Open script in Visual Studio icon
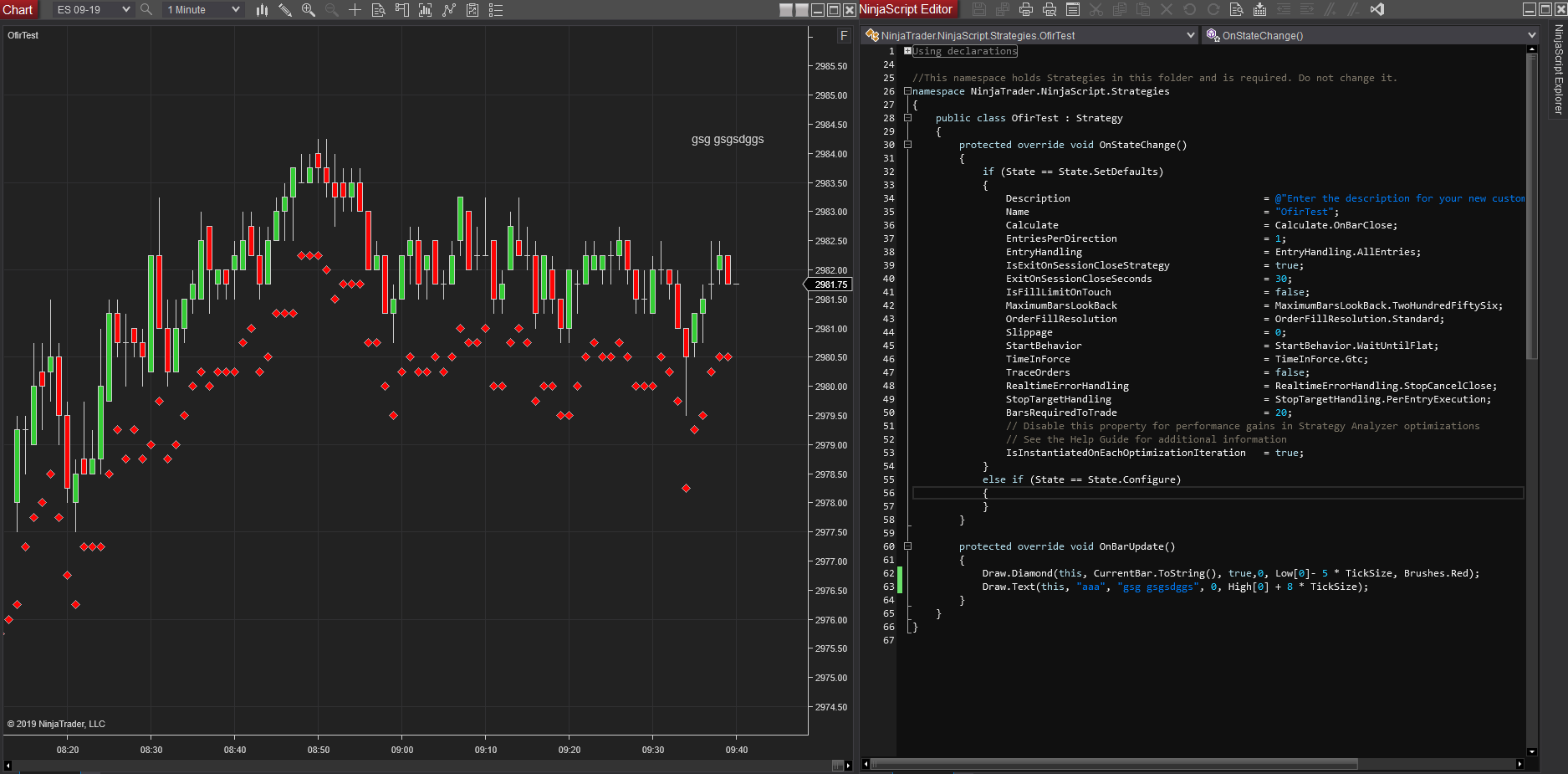 pyautogui.click(x=1376, y=10)
